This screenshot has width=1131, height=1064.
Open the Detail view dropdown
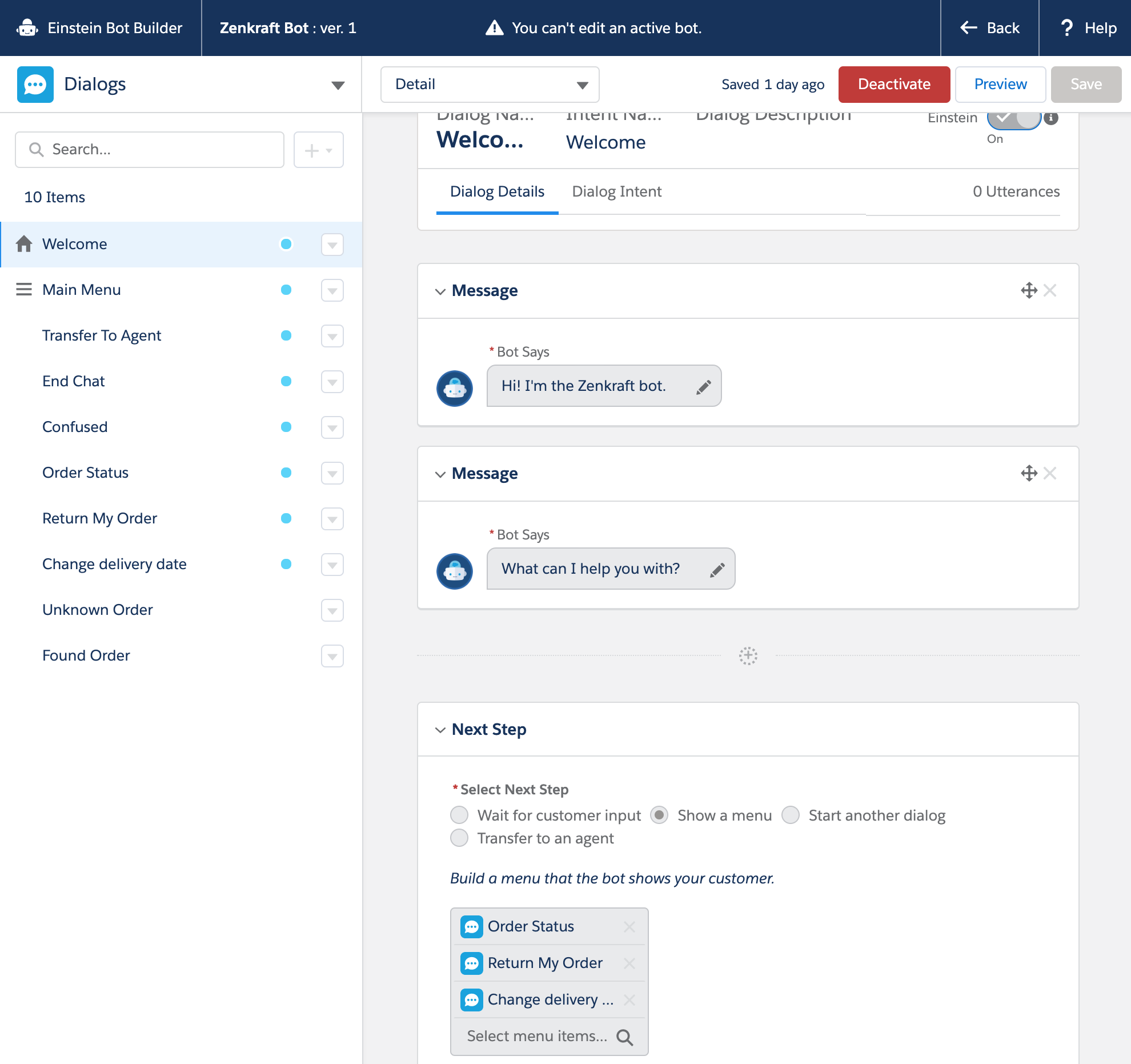click(x=490, y=85)
